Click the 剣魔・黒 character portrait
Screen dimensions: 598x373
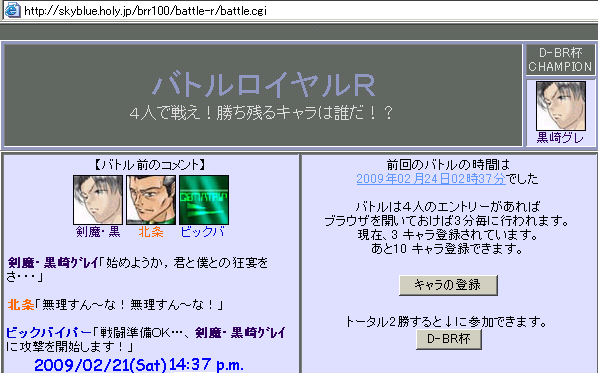(x=98, y=200)
